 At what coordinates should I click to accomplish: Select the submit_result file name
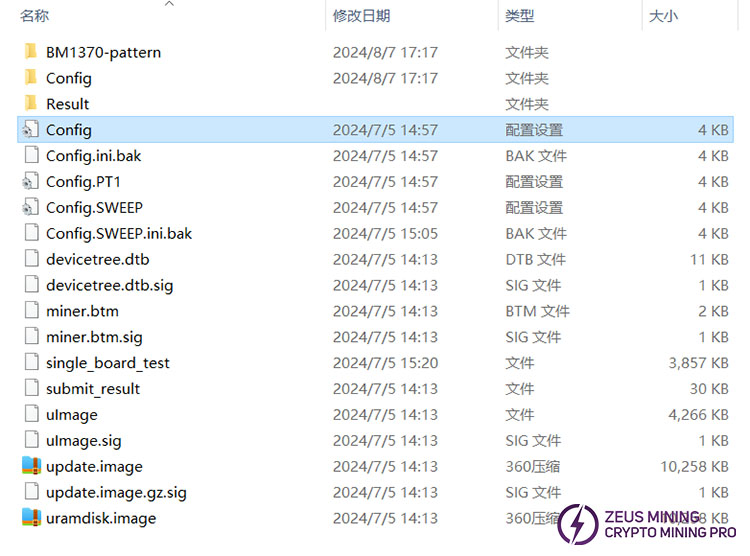[x=93, y=389]
